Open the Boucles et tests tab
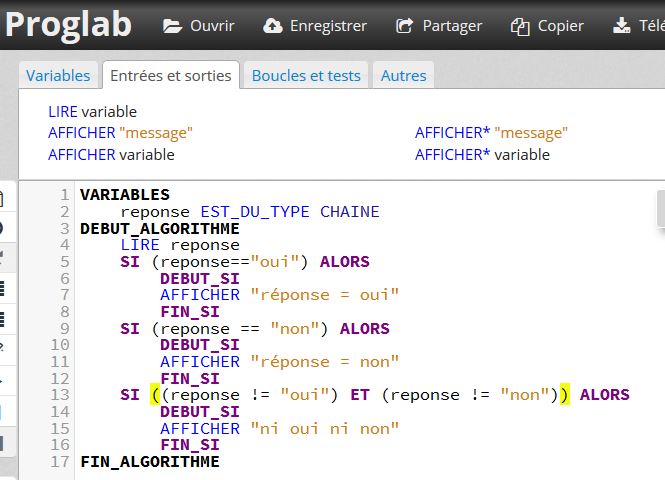This screenshot has height=480, width=665. pyautogui.click(x=306, y=76)
